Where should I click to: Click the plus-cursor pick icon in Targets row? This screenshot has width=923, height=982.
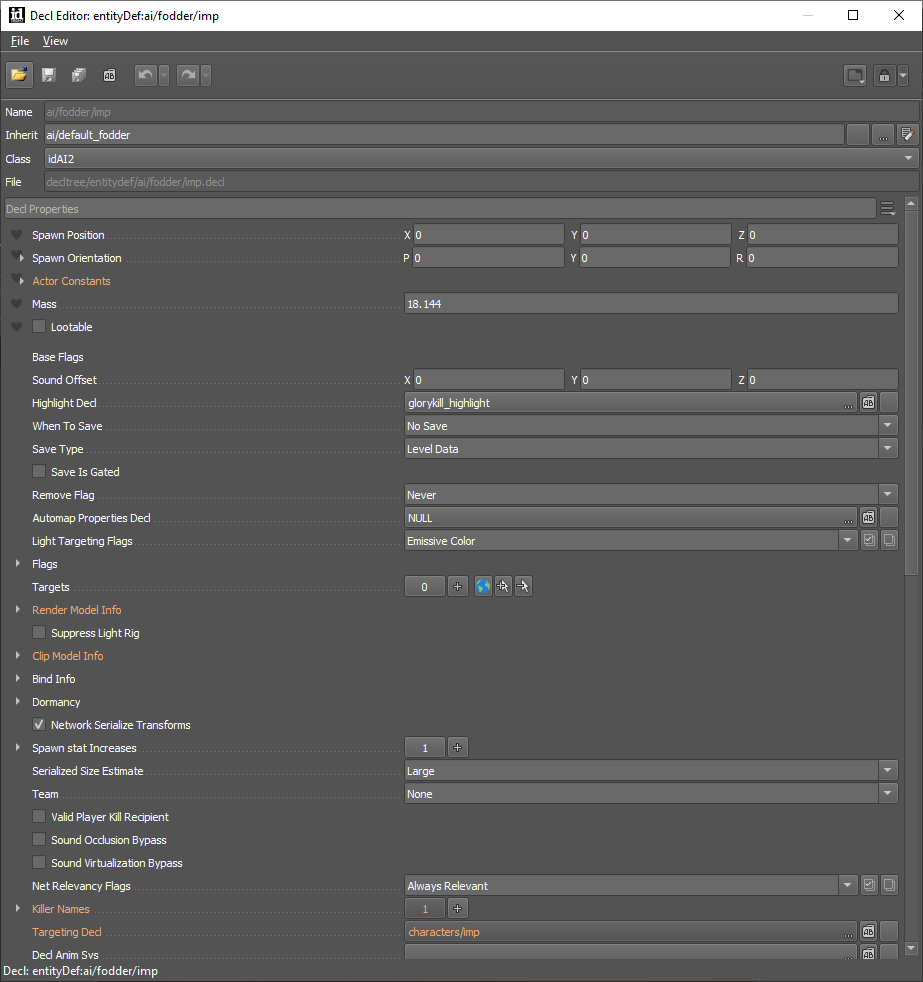tap(503, 587)
